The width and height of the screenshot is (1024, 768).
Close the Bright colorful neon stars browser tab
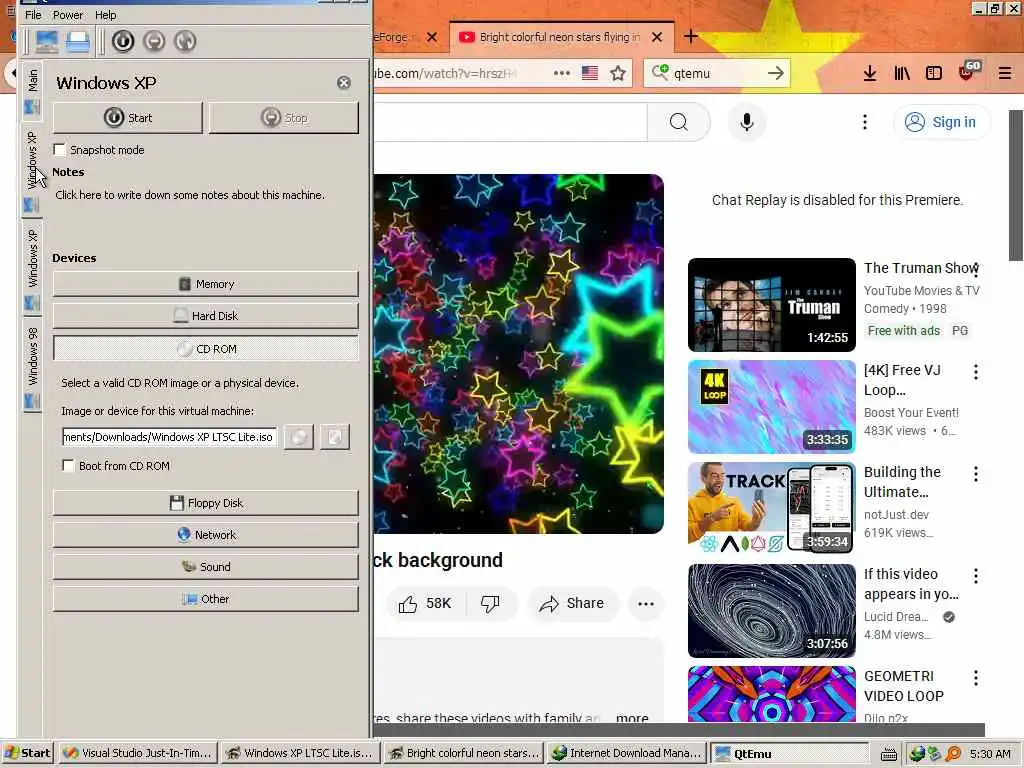(x=657, y=37)
